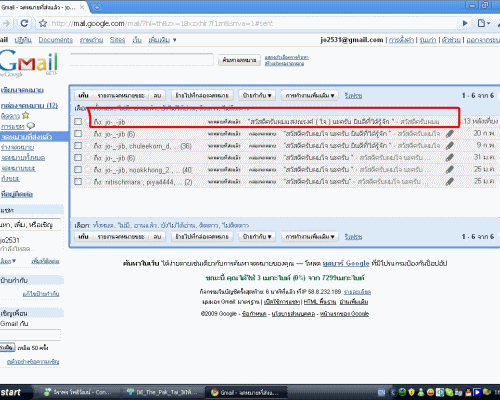Viewport: 500px width, 400px height.
Task: Open the settings link after jo2531@gmail.com
Action: click(x=401, y=40)
